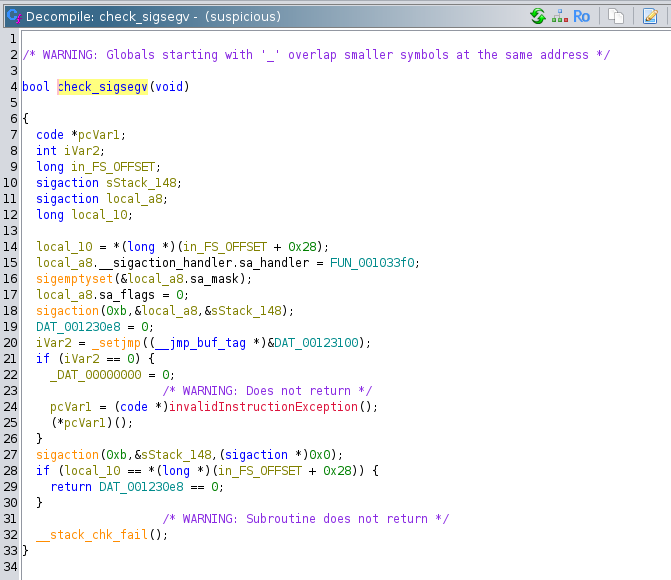Select highlighted check_sigsegv function name
Image resolution: width=671 pixels, height=580 pixels.
[103, 87]
